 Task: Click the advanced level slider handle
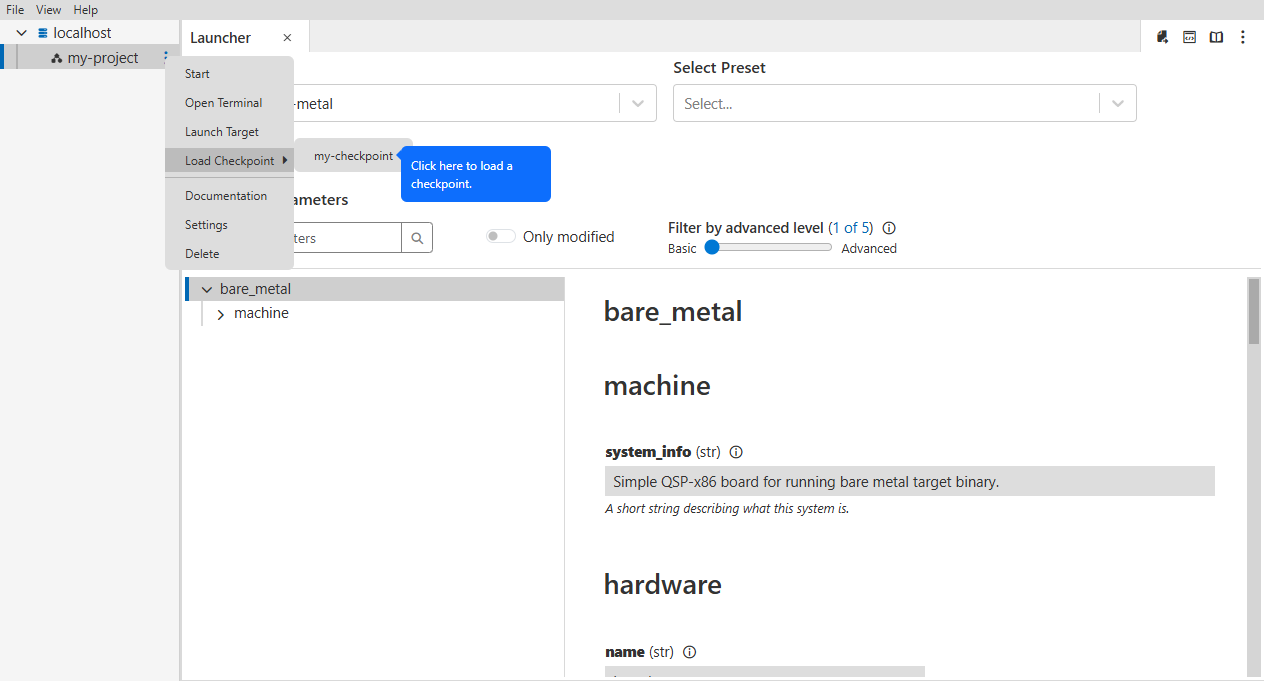712,247
